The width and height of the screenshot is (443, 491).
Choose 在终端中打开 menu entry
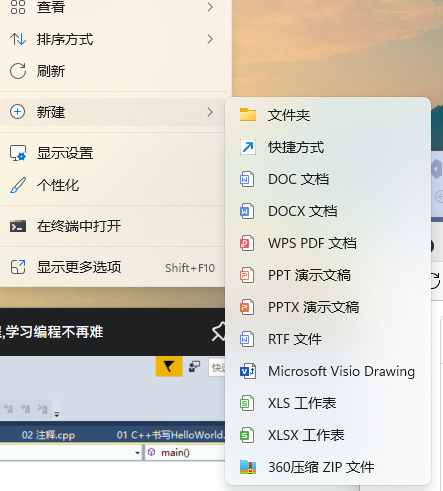[113, 226]
